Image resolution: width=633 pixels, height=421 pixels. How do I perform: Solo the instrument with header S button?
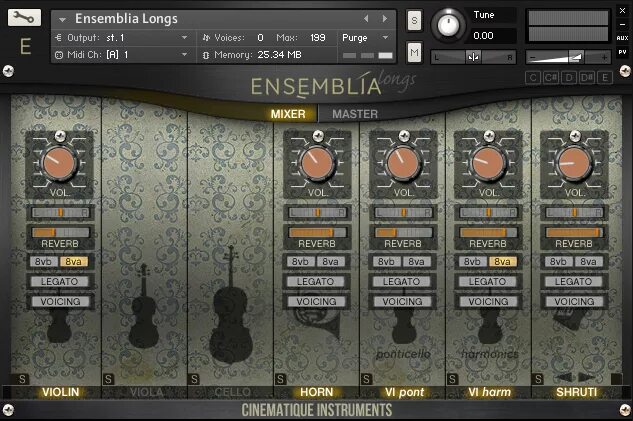(414, 21)
